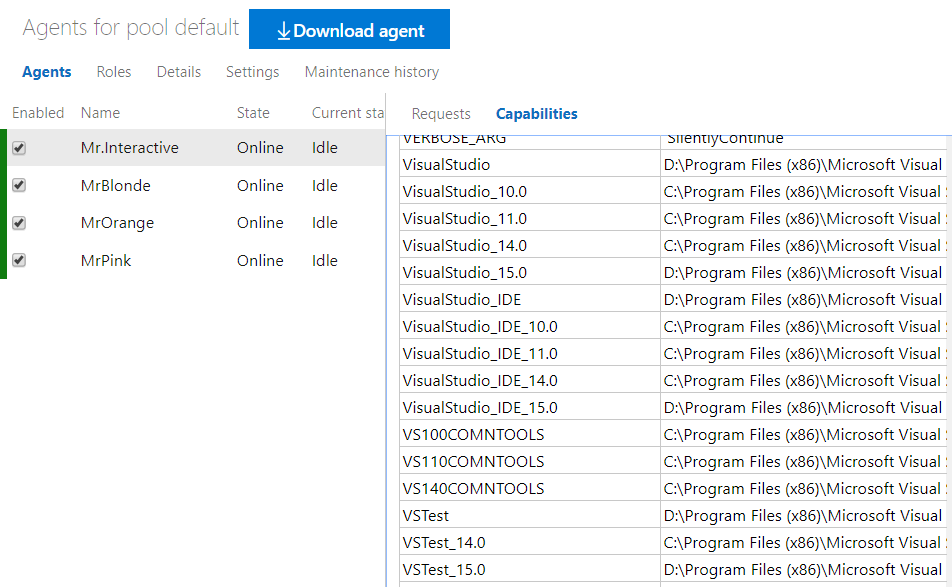Click the path value for VS140COMNTOOLS
The height and width of the screenshot is (587, 952).
(x=804, y=489)
